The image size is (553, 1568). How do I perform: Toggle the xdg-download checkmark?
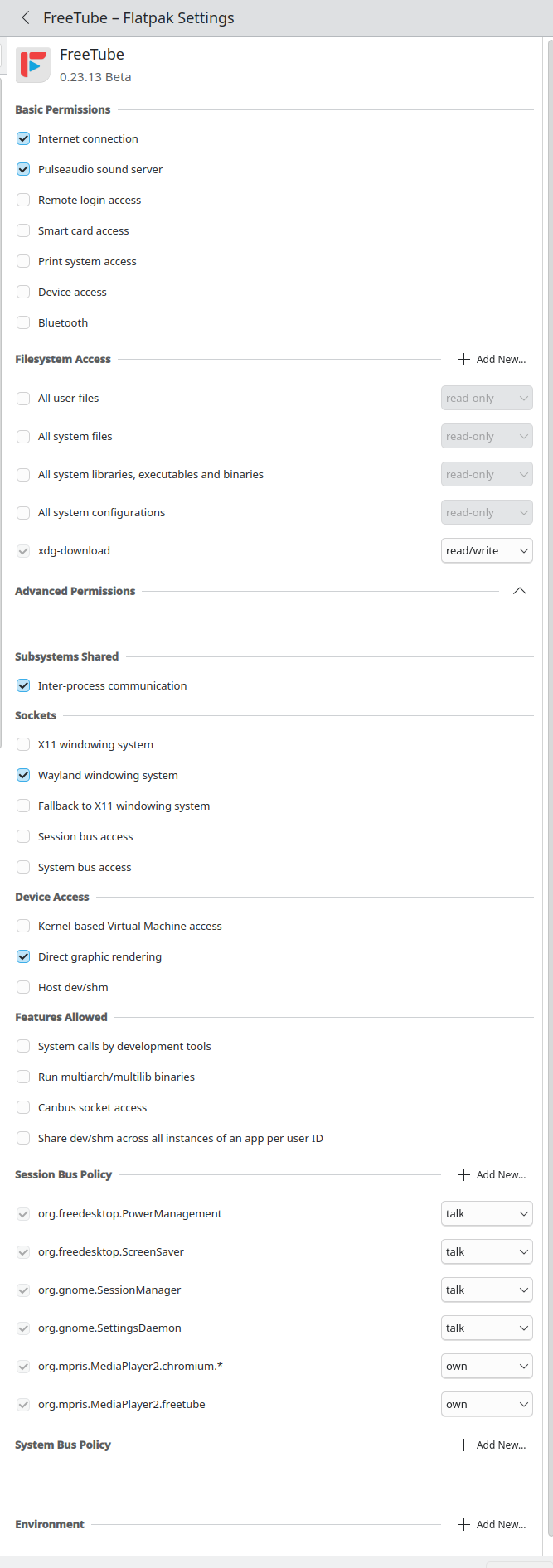pos(23,551)
